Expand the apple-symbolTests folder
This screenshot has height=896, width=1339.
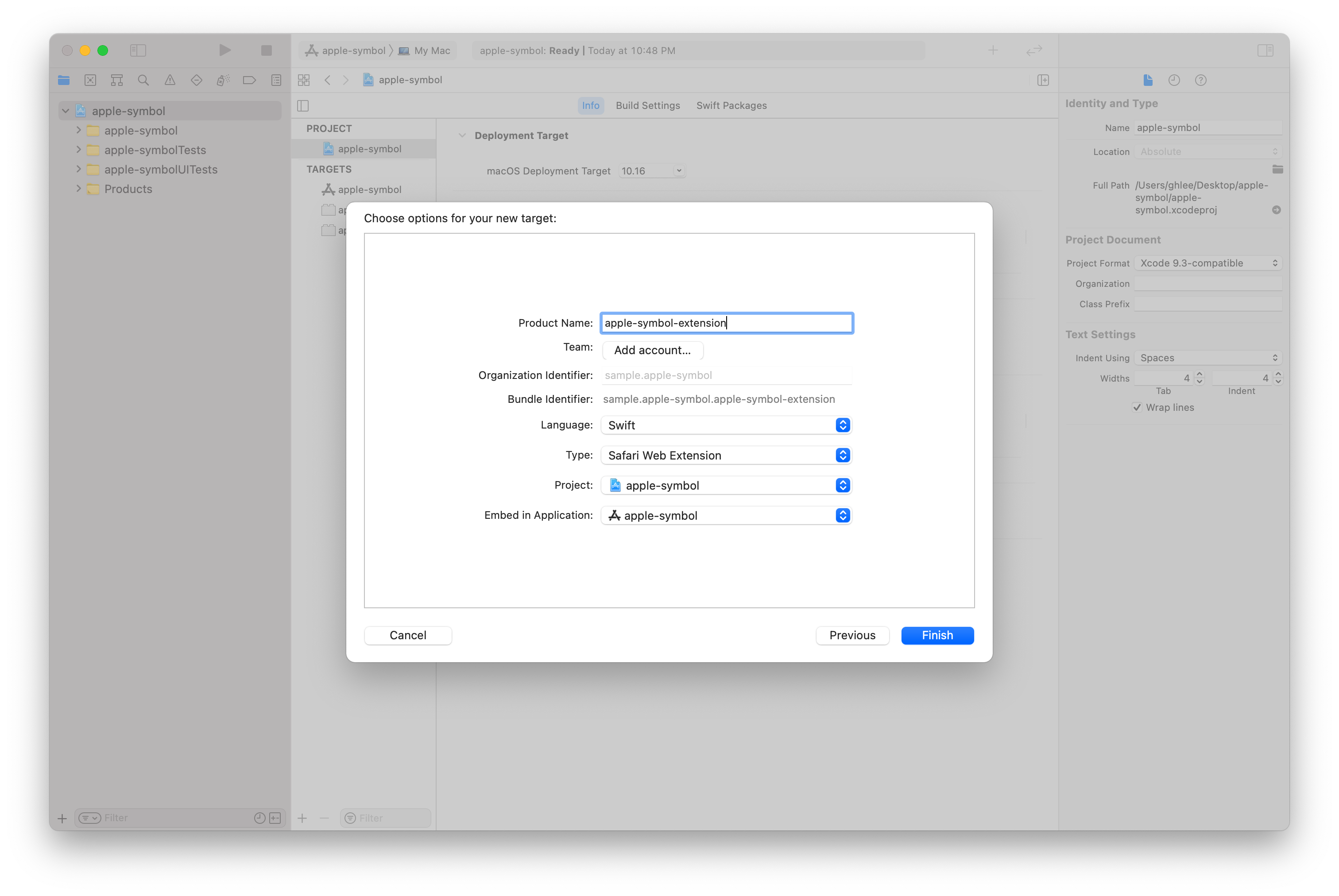click(x=78, y=150)
